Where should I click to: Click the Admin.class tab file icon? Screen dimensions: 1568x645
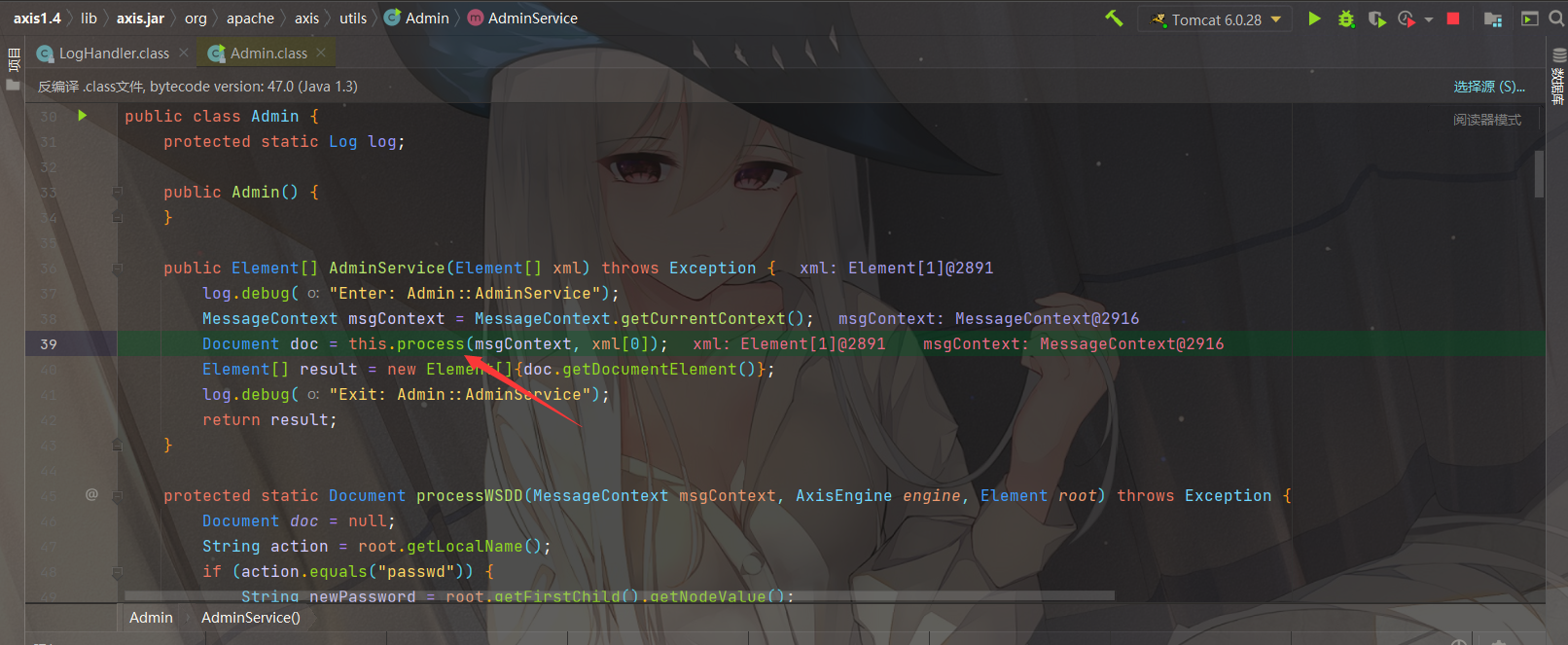click(x=216, y=54)
